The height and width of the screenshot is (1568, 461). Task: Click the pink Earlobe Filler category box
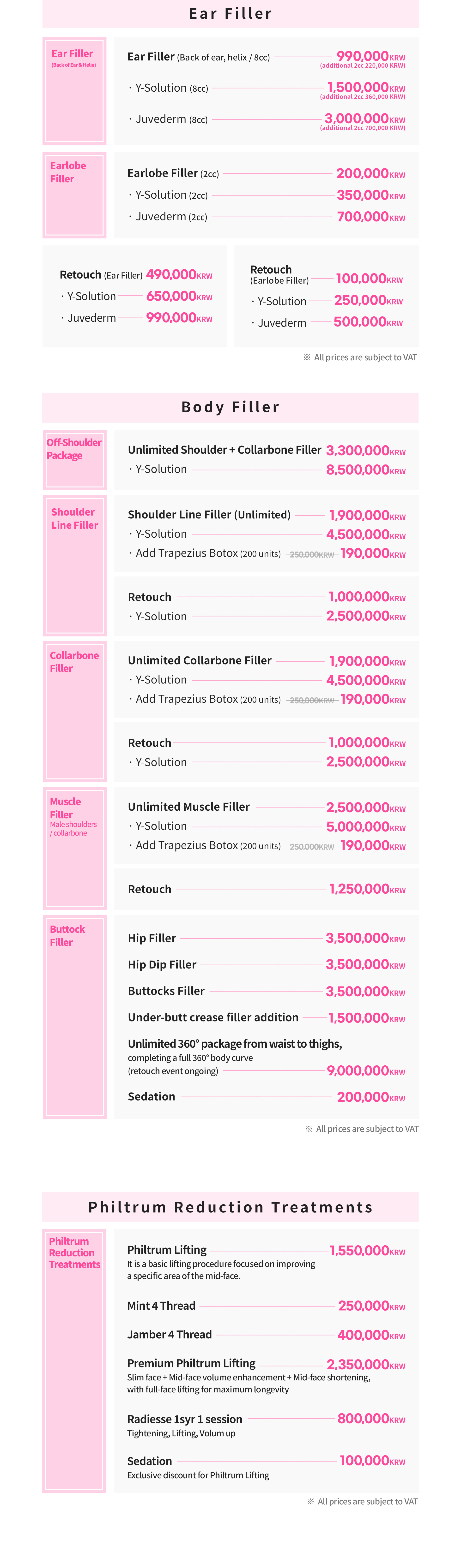[74, 195]
